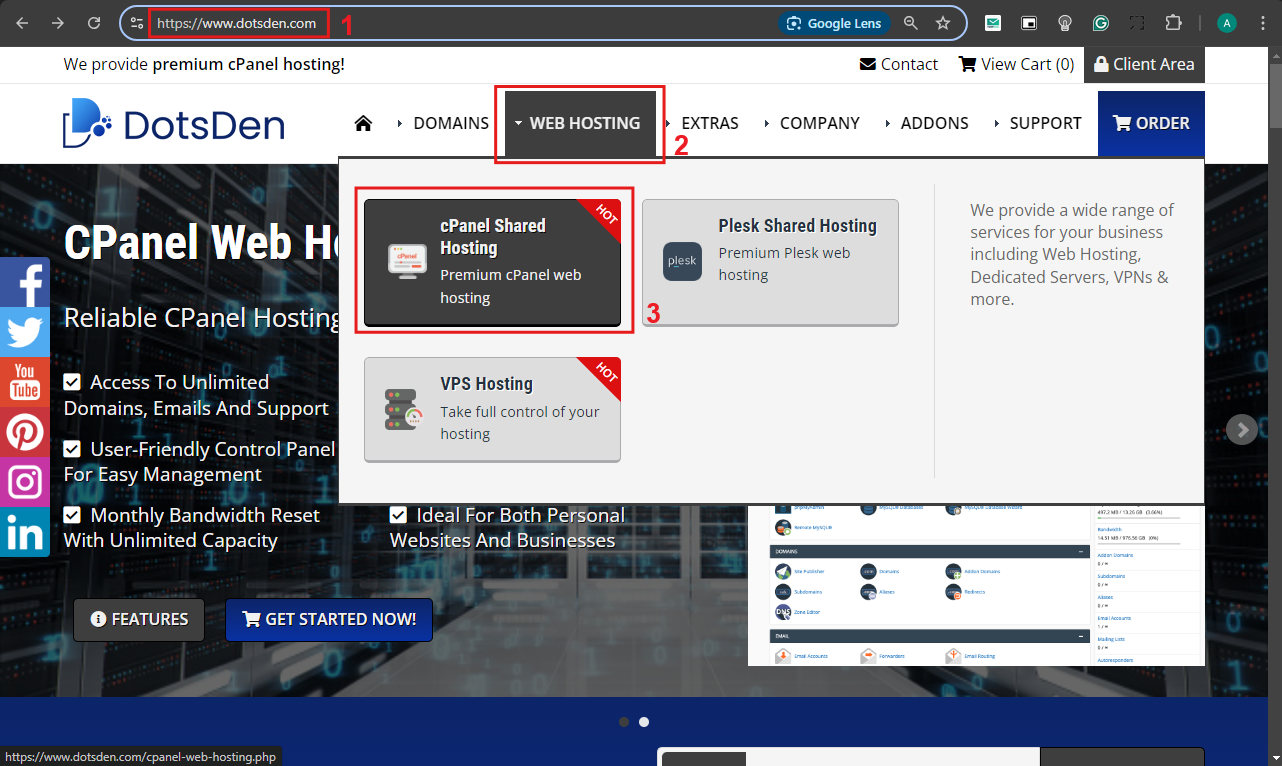Open the picture-in-picture extension icon
1282x766 pixels.
(x=1029, y=23)
